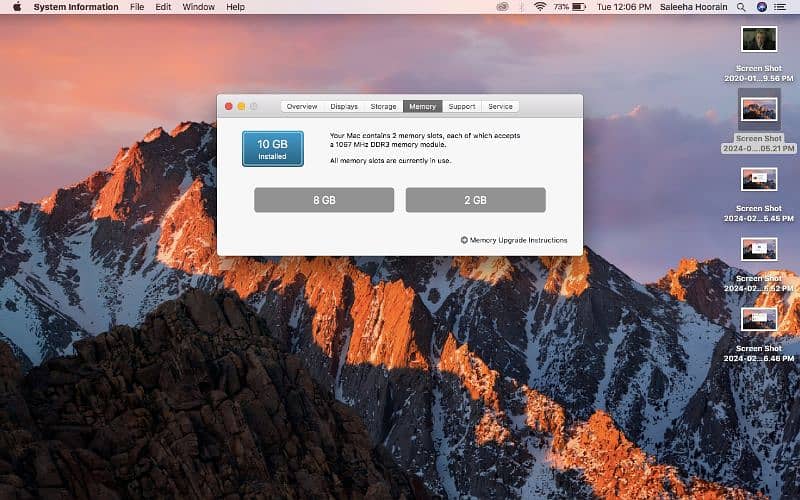Open the Apple menu

[x=17, y=7]
